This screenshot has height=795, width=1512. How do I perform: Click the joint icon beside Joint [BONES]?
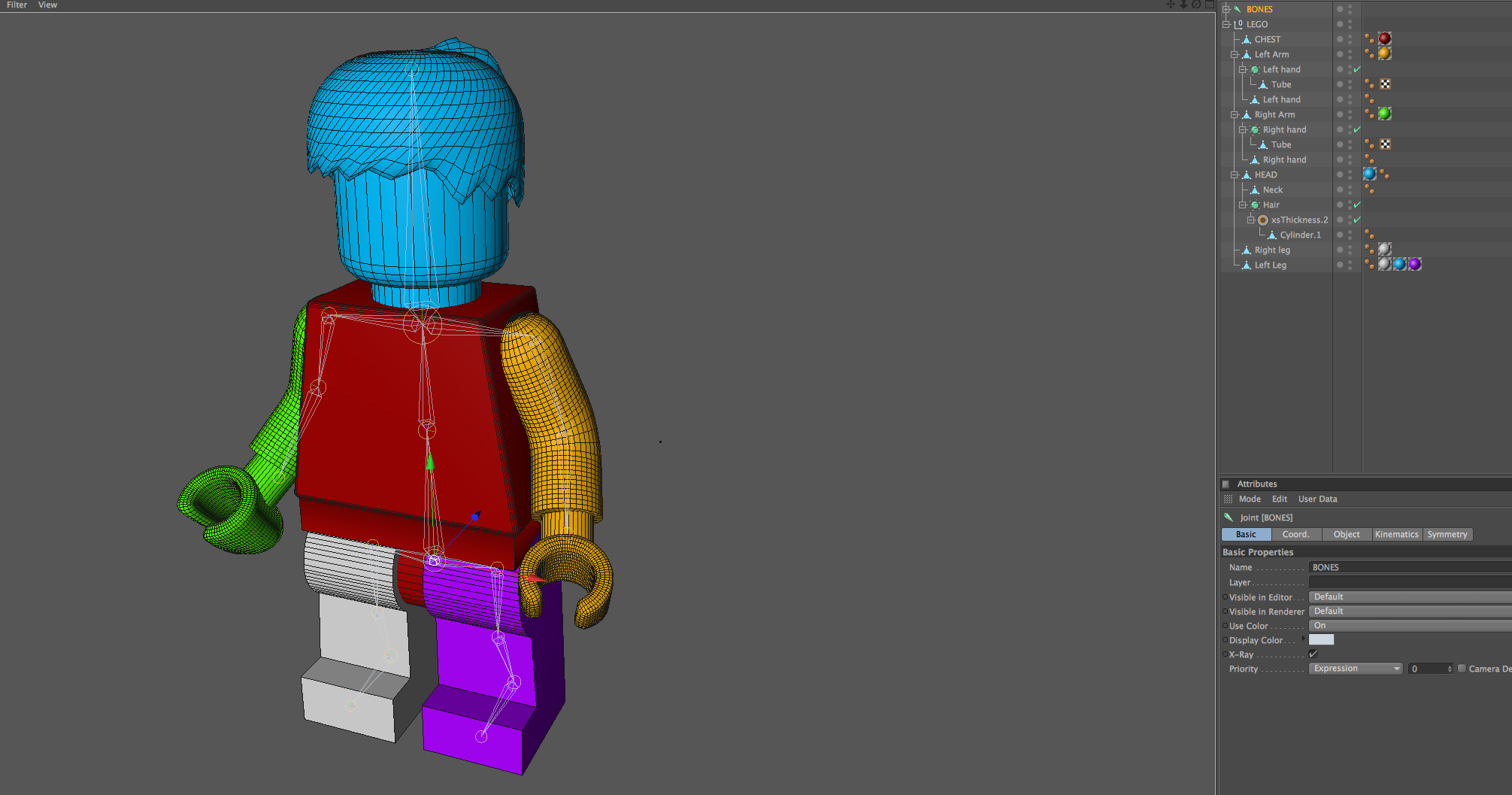tap(1229, 517)
